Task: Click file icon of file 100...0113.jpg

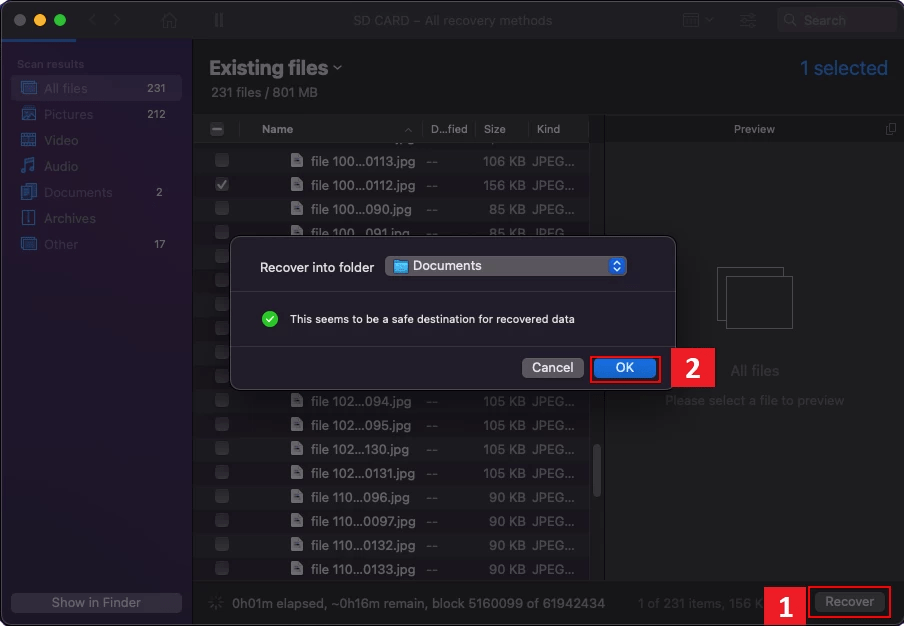Action: tap(297, 160)
